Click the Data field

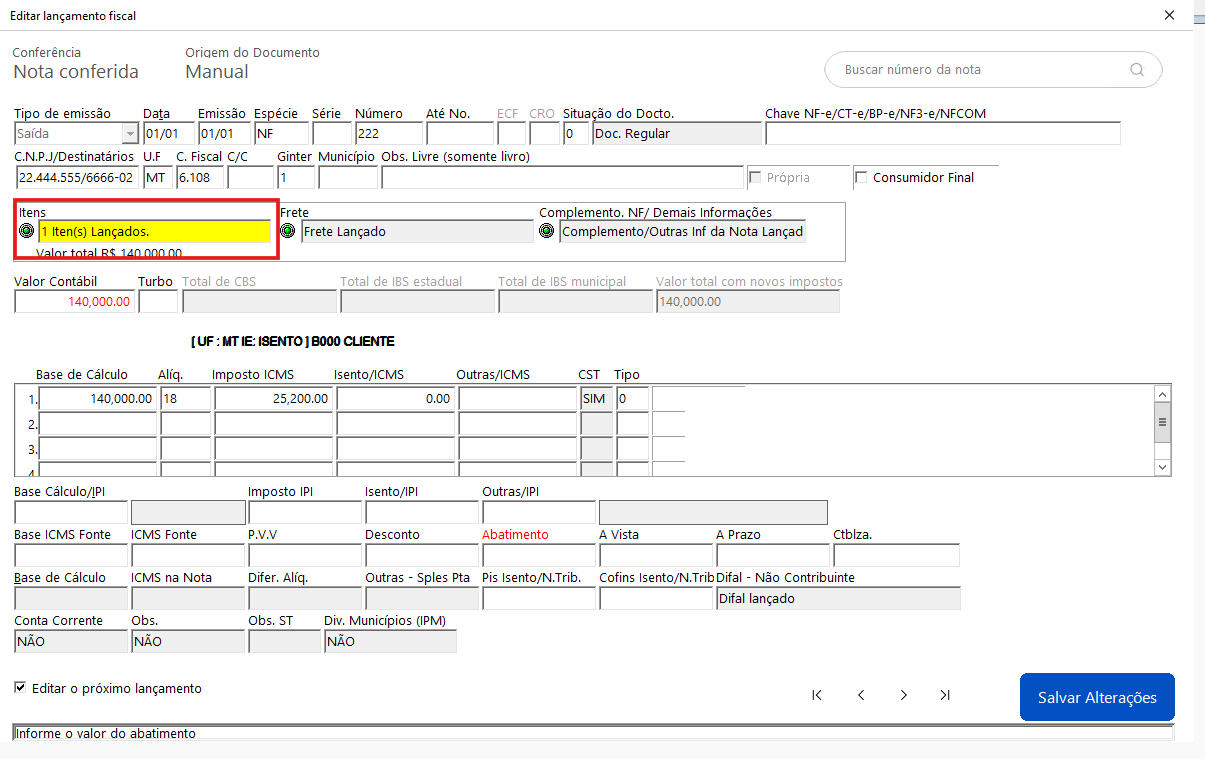coord(168,134)
